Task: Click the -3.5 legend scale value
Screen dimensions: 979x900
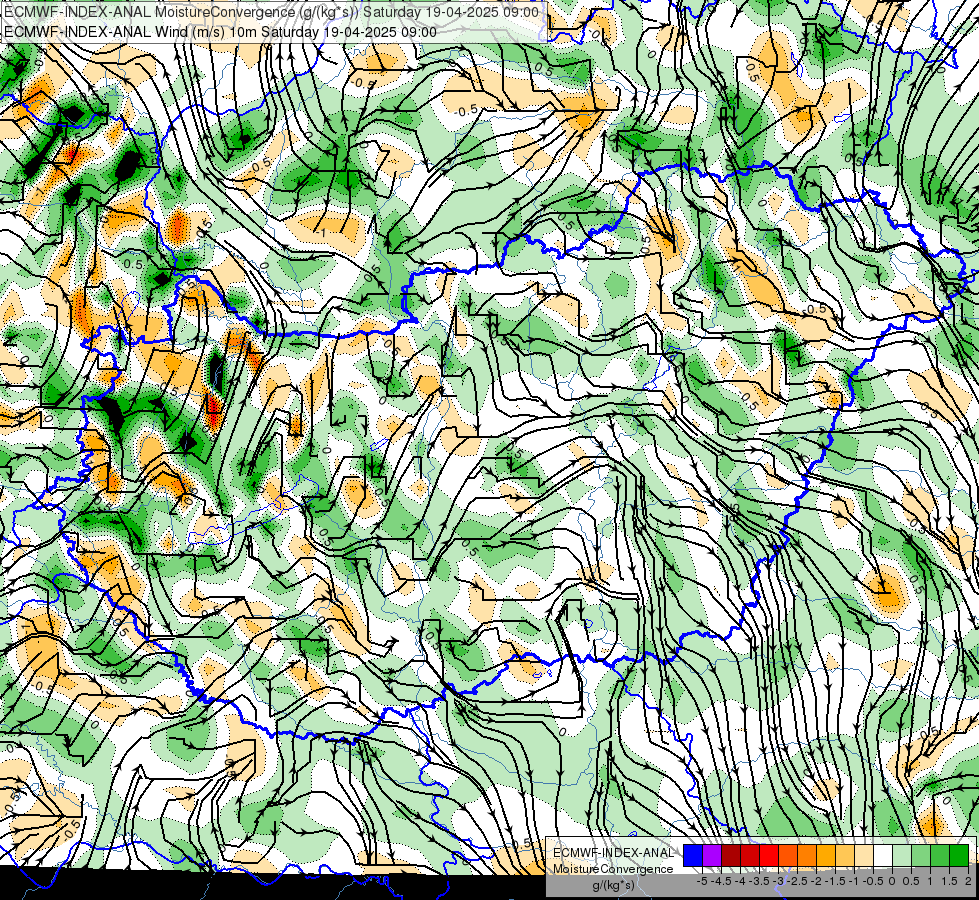Action: tap(759, 881)
